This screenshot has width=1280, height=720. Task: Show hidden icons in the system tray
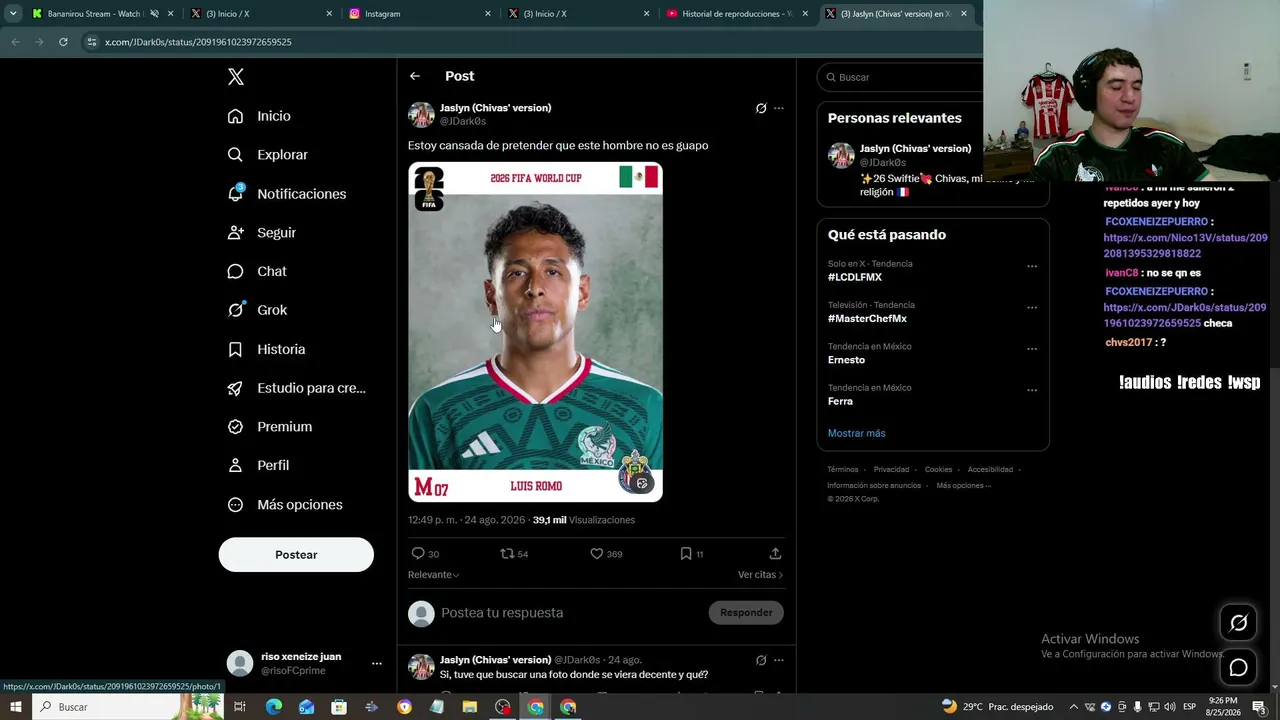(1074, 707)
